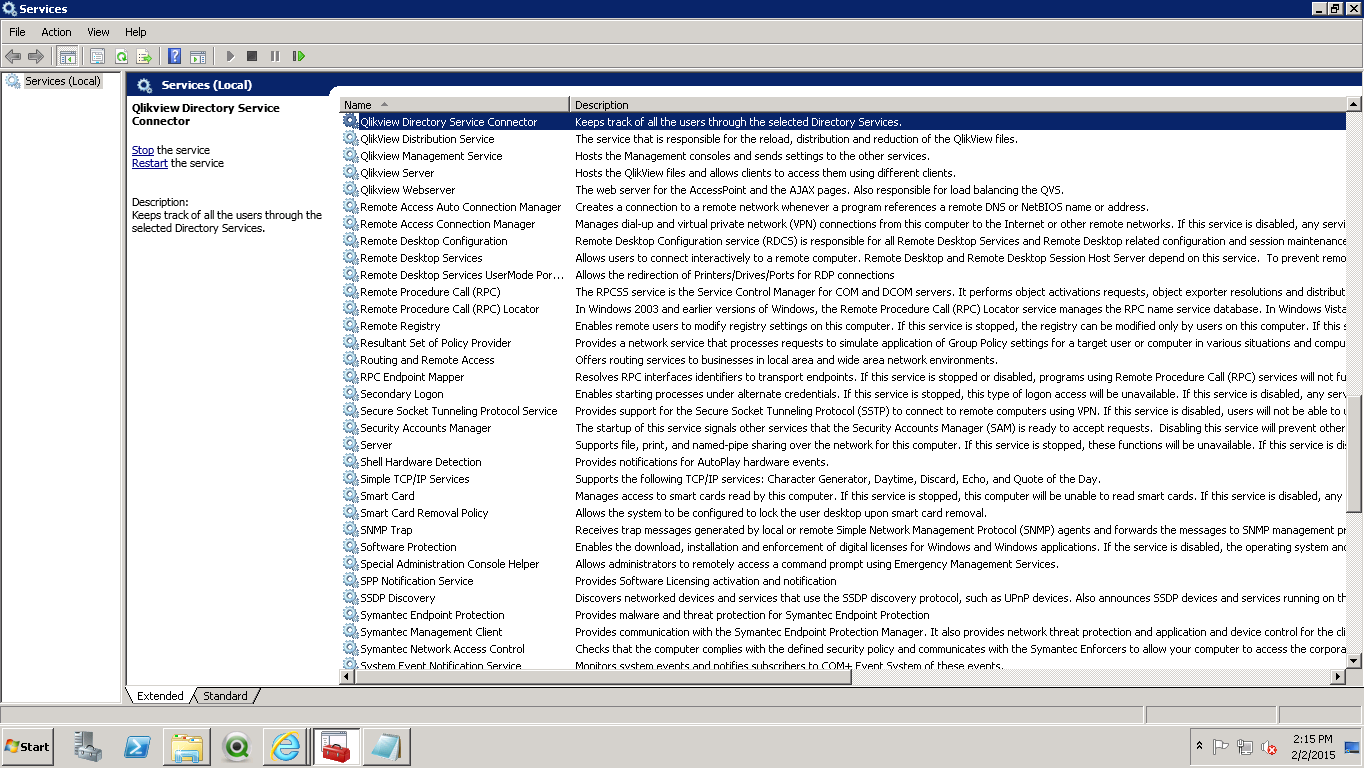This screenshot has width=1364, height=768.
Task: Click the Export List toolbar icon
Action: click(x=144, y=57)
